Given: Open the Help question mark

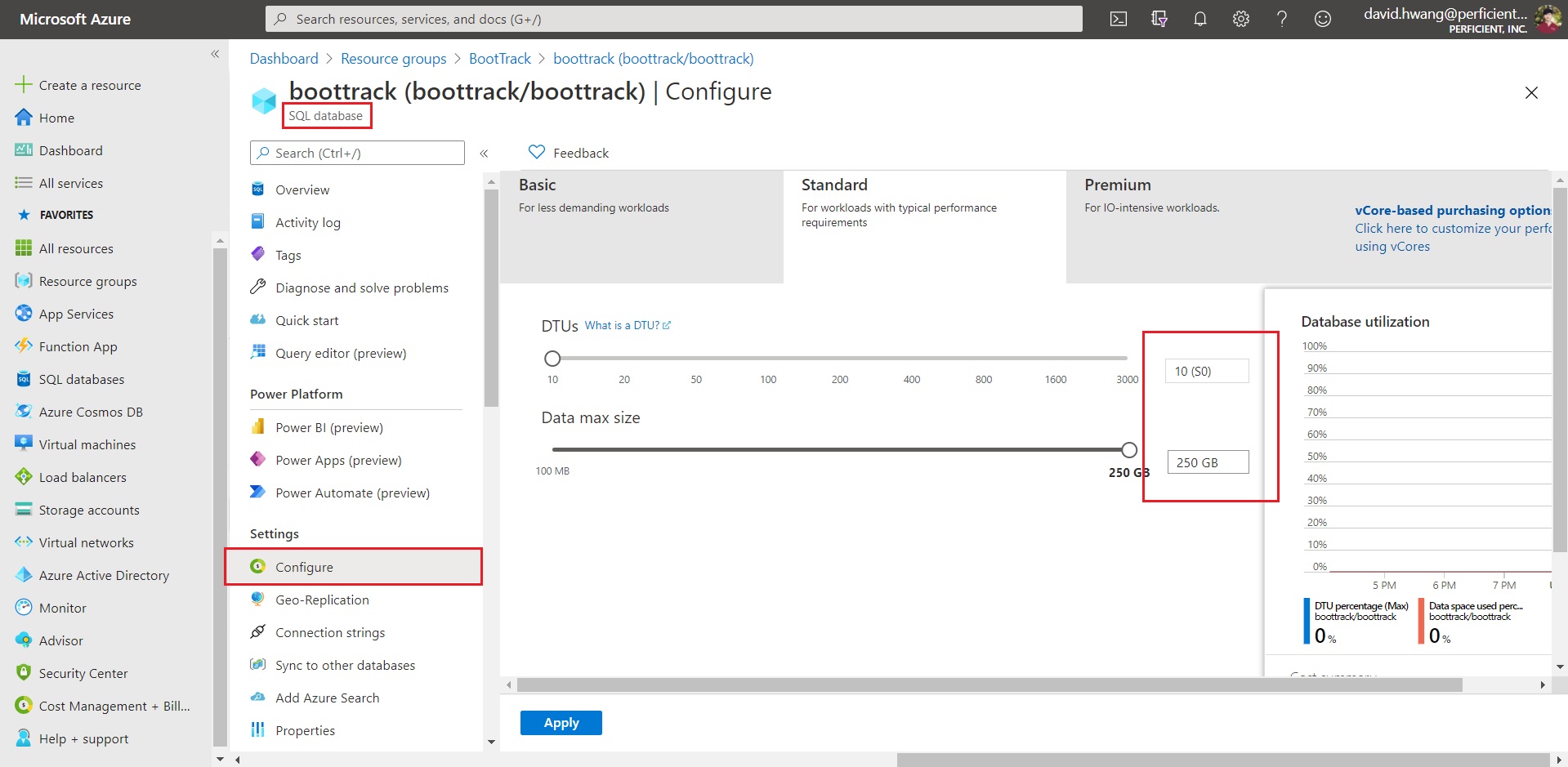Looking at the screenshot, I should (1282, 19).
